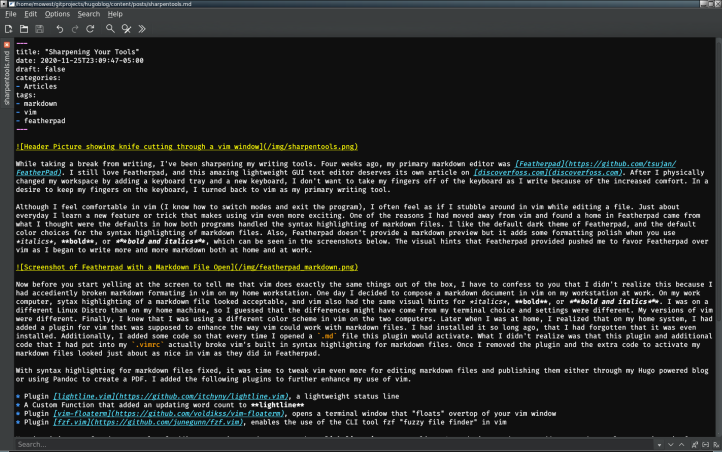
Task: Click the "- featherpad" tag line
Action: [41, 121]
